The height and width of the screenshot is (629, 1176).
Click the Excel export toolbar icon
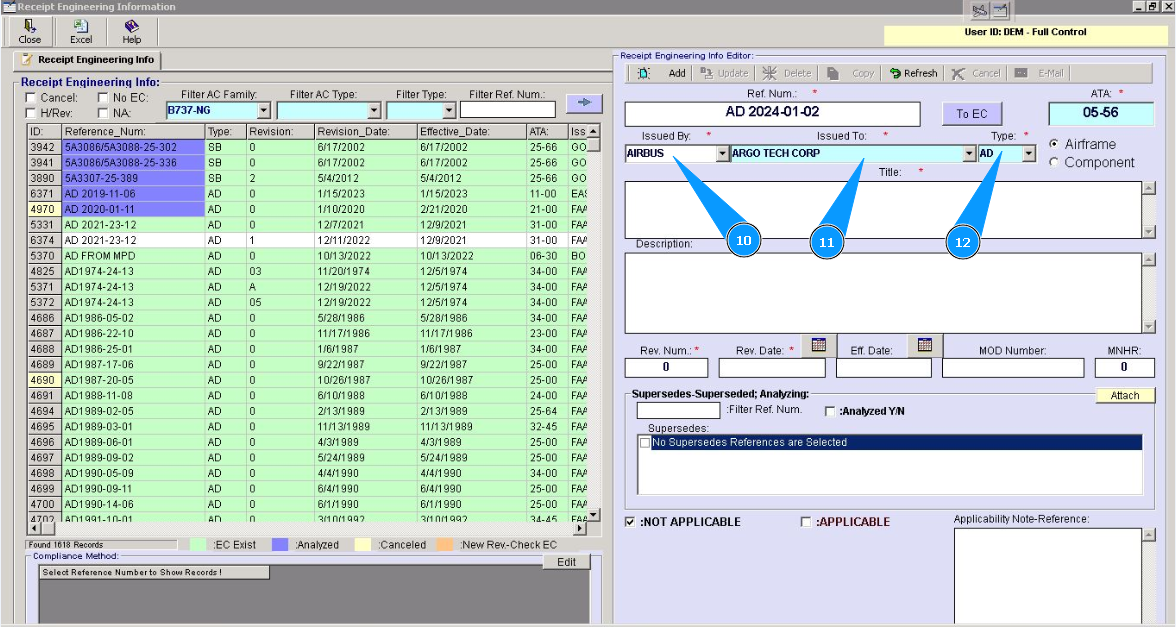(x=81, y=27)
